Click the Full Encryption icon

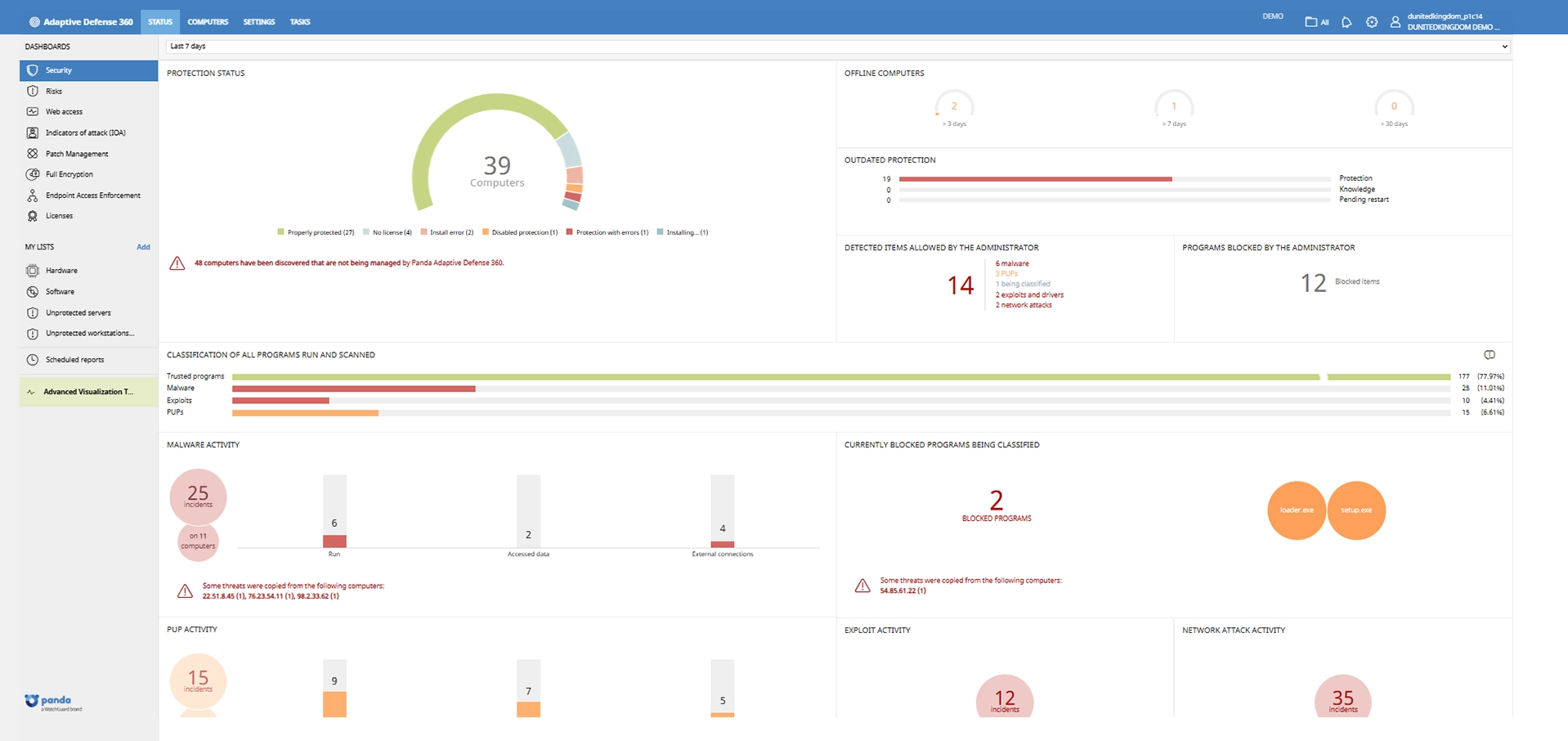(33, 174)
